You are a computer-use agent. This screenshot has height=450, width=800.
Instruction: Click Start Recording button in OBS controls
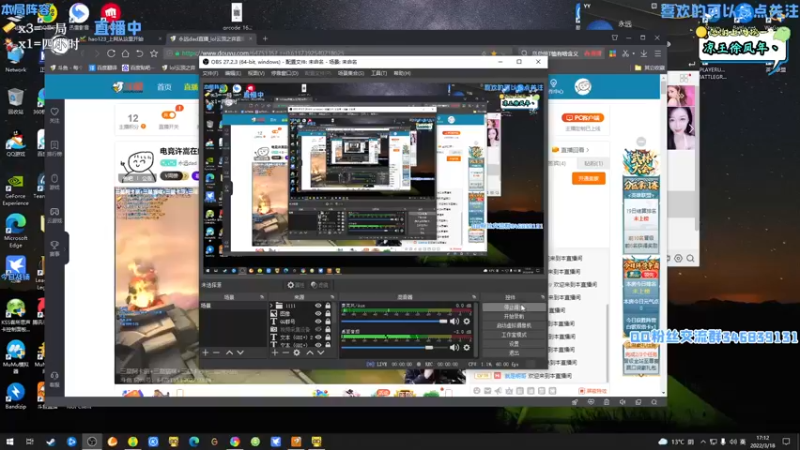click(x=514, y=316)
